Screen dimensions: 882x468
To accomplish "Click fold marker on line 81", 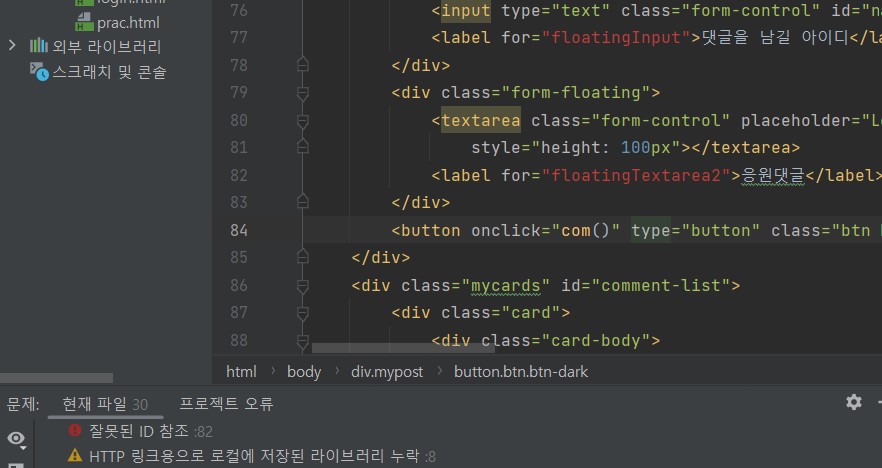I will [x=303, y=147].
